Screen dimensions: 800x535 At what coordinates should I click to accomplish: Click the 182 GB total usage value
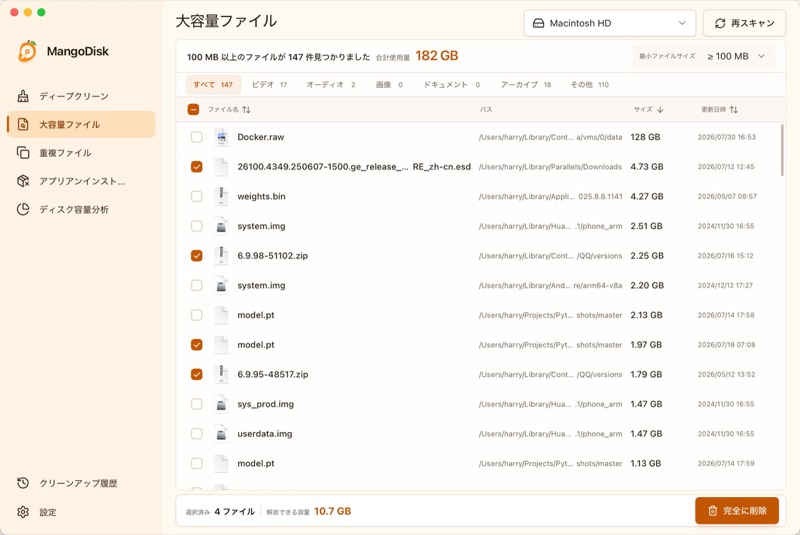tap(437, 56)
